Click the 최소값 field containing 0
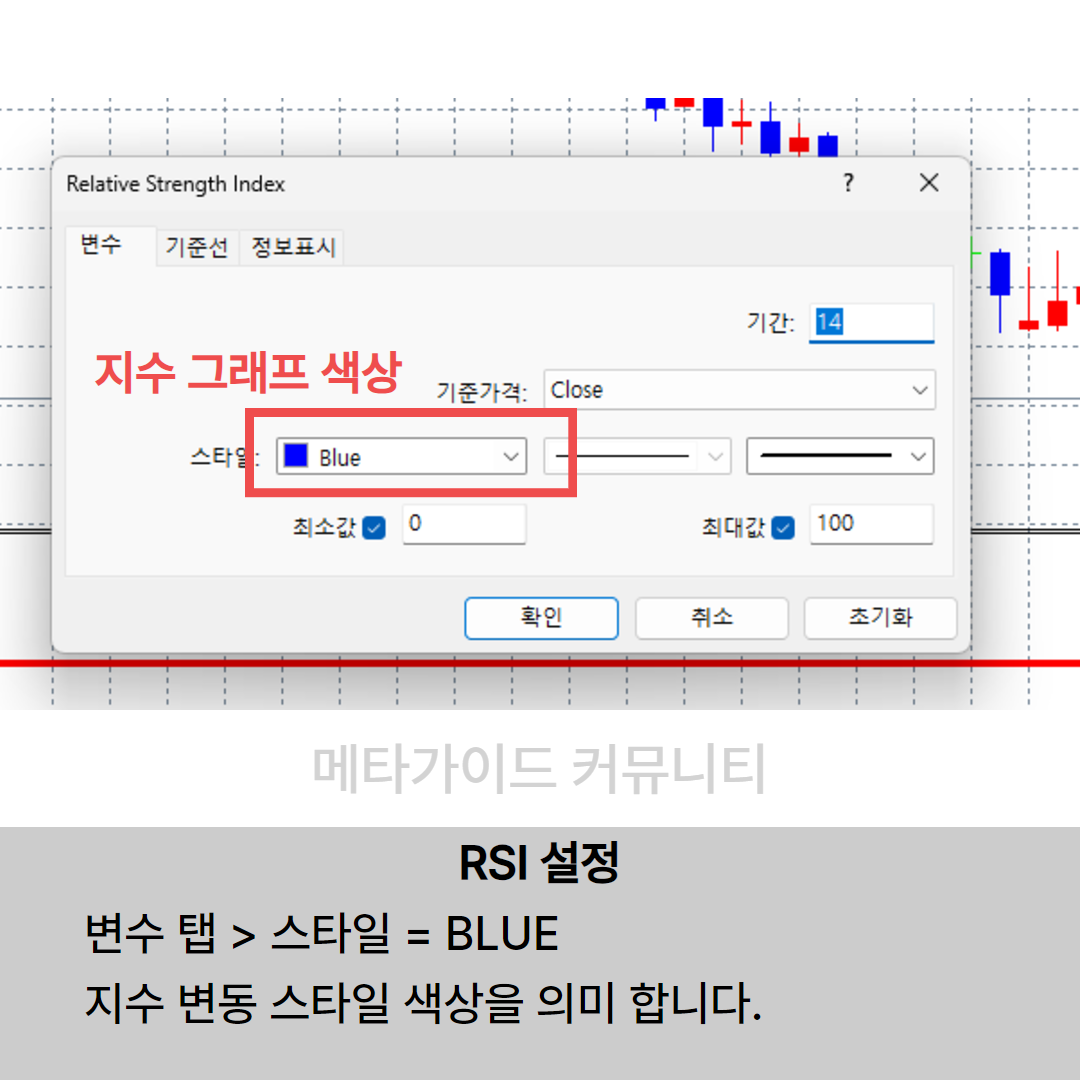This screenshot has height=1080, width=1080. coord(463,523)
